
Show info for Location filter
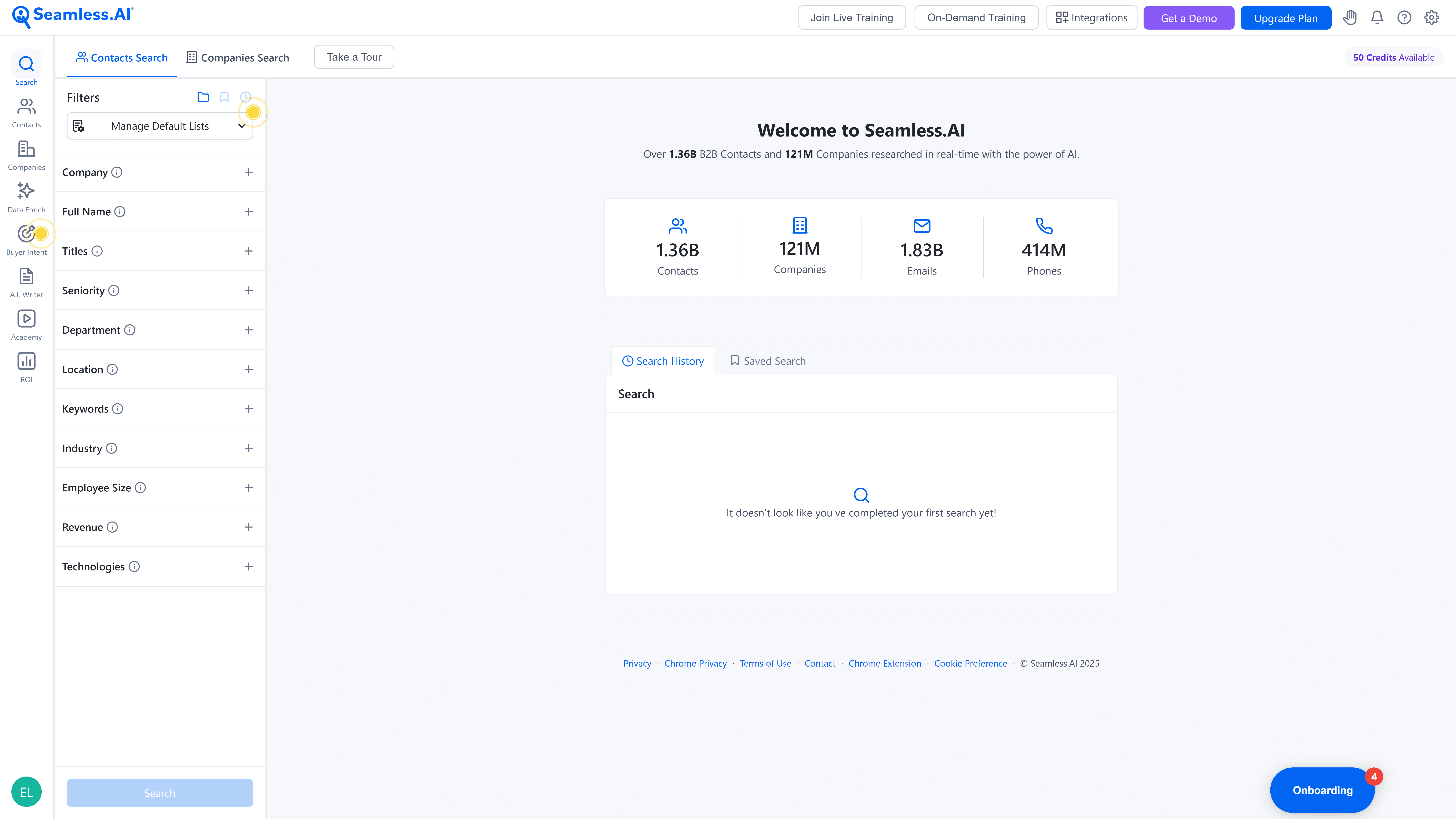point(112,370)
